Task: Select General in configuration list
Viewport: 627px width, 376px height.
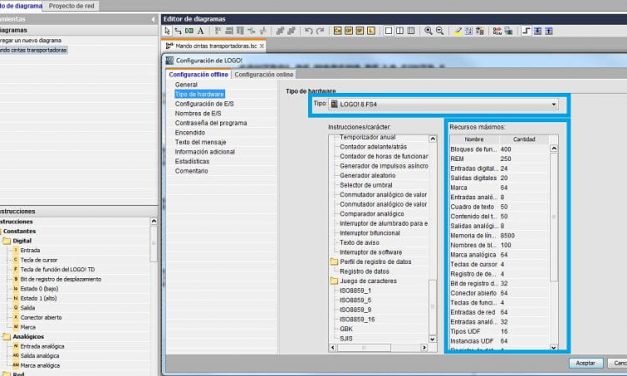Action: pos(186,84)
